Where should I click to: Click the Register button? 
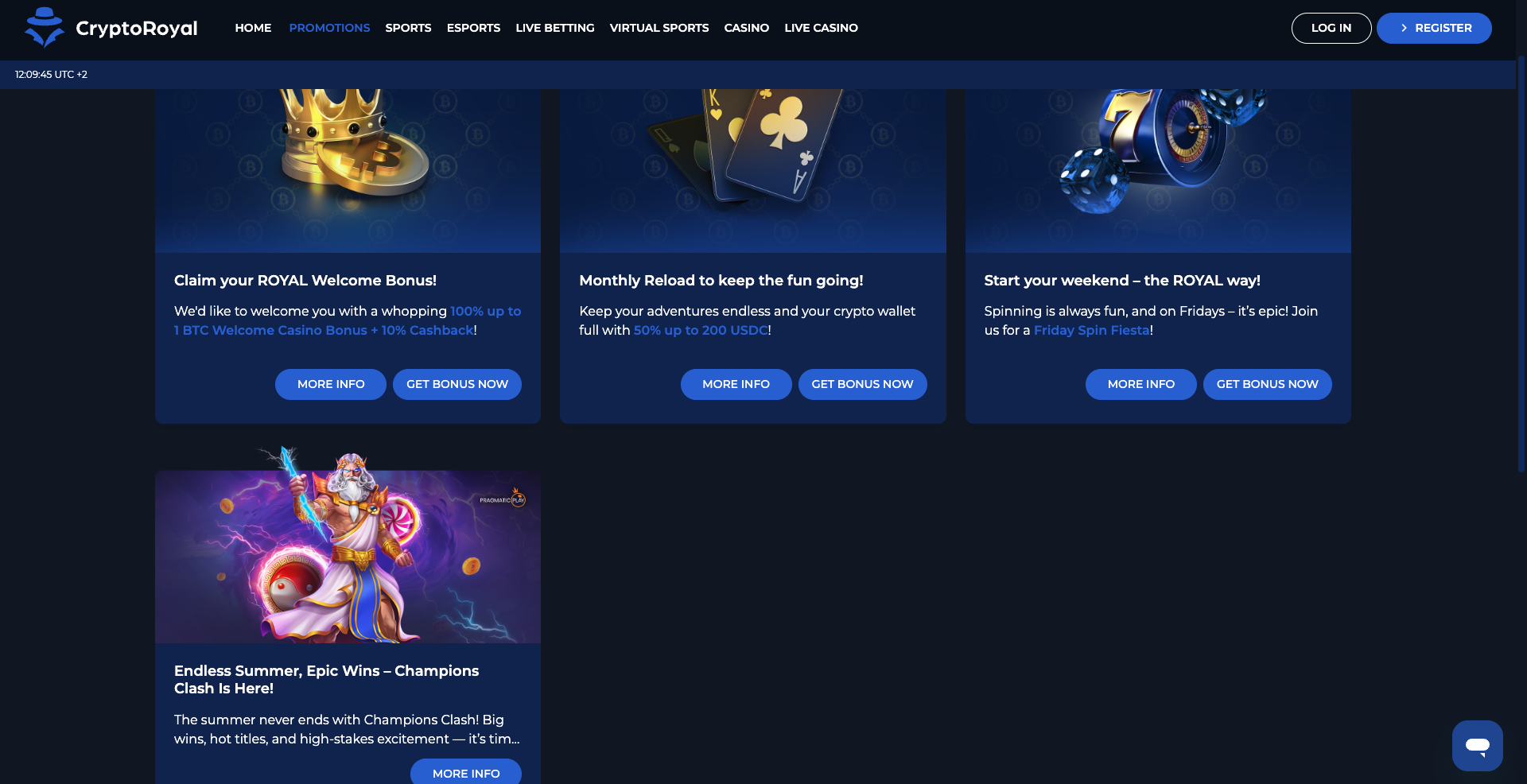[1434, 28]
